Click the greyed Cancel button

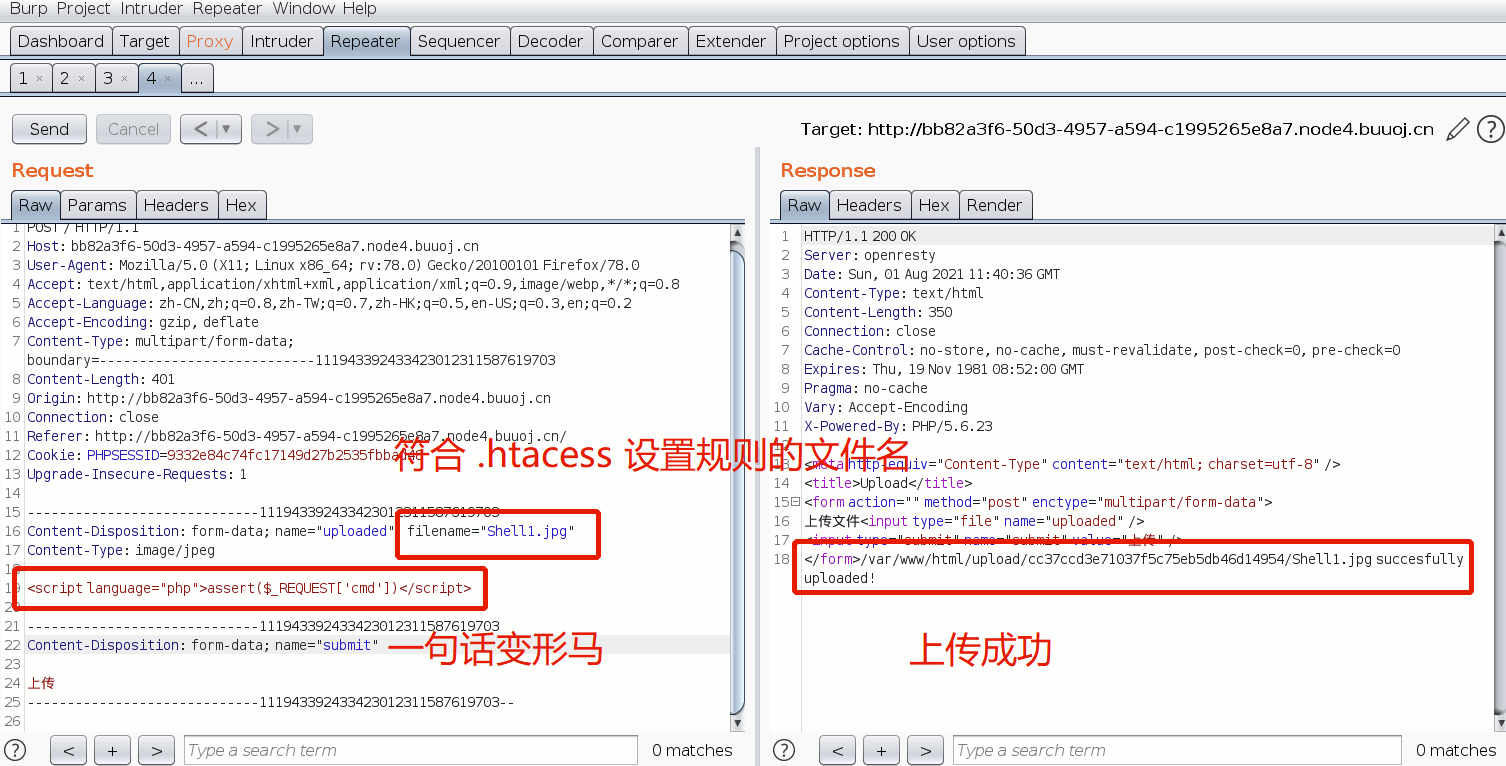133,129
